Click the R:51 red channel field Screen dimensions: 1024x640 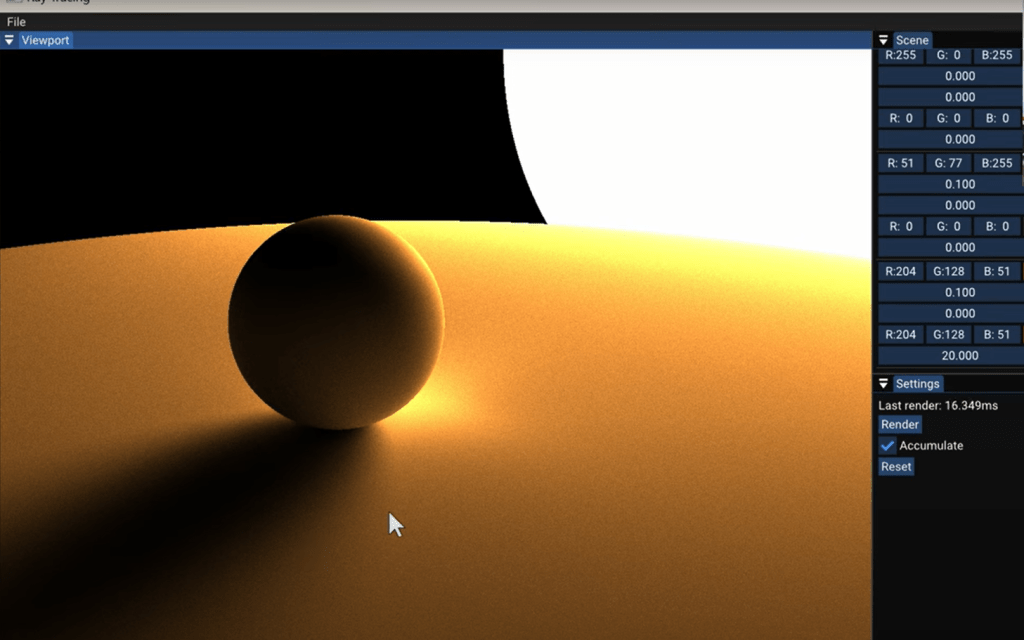[900, 162]
